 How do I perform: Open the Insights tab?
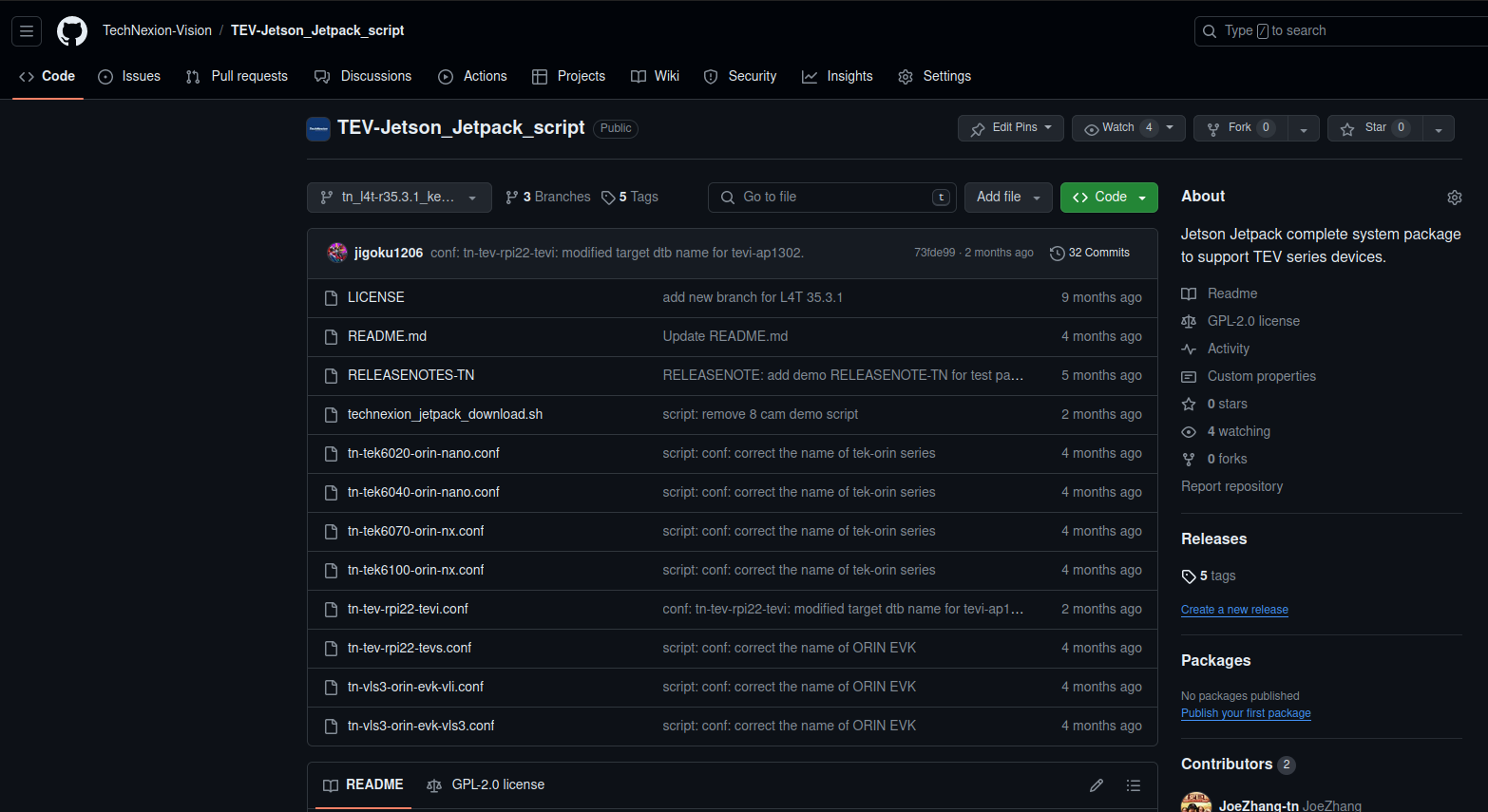(x=837, y=77)
